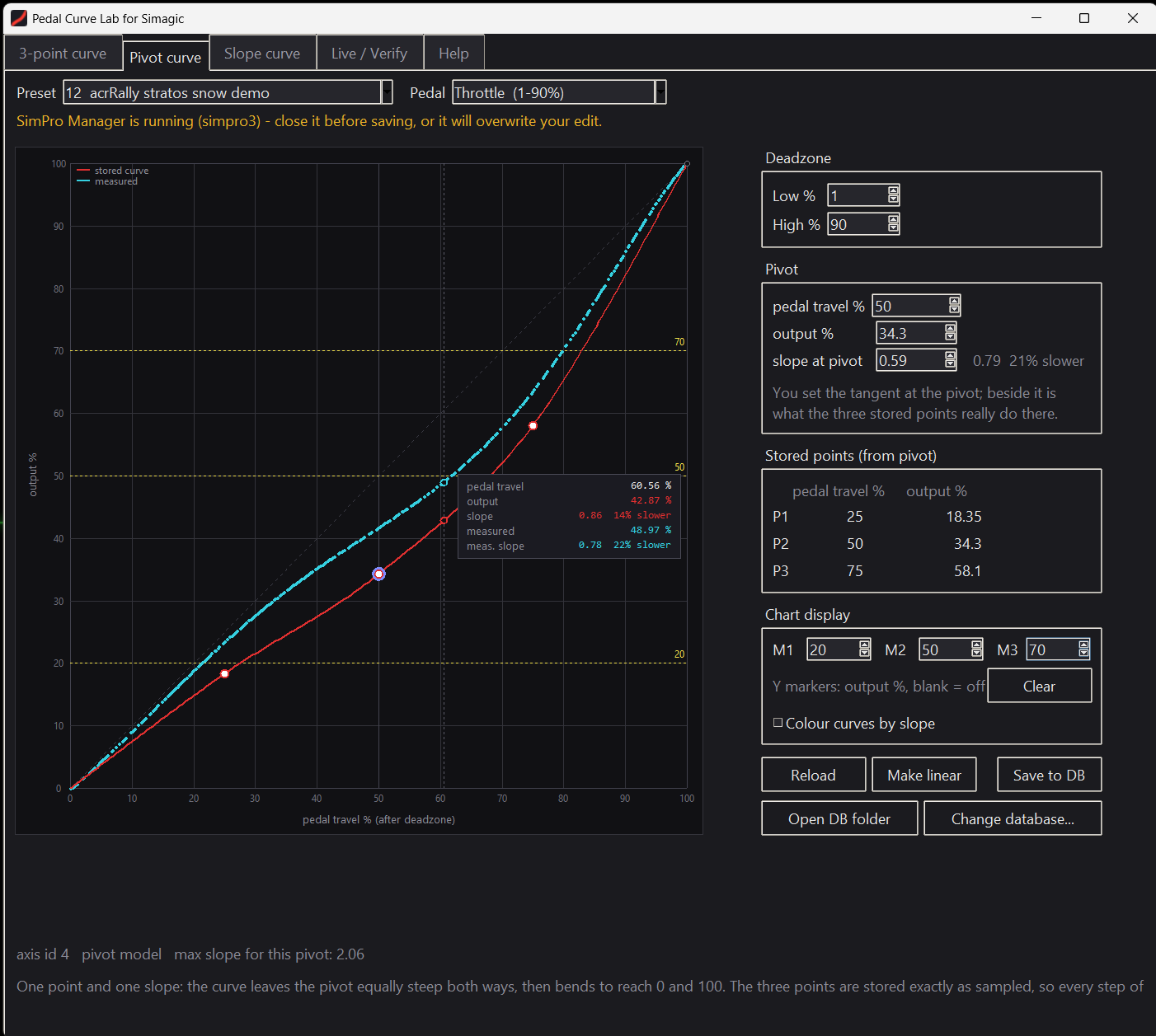The width and height of the screenshot is (1156, 1036).
Task: Decrease M2 marker with down arrow
Action: click(x=976, y=654)
